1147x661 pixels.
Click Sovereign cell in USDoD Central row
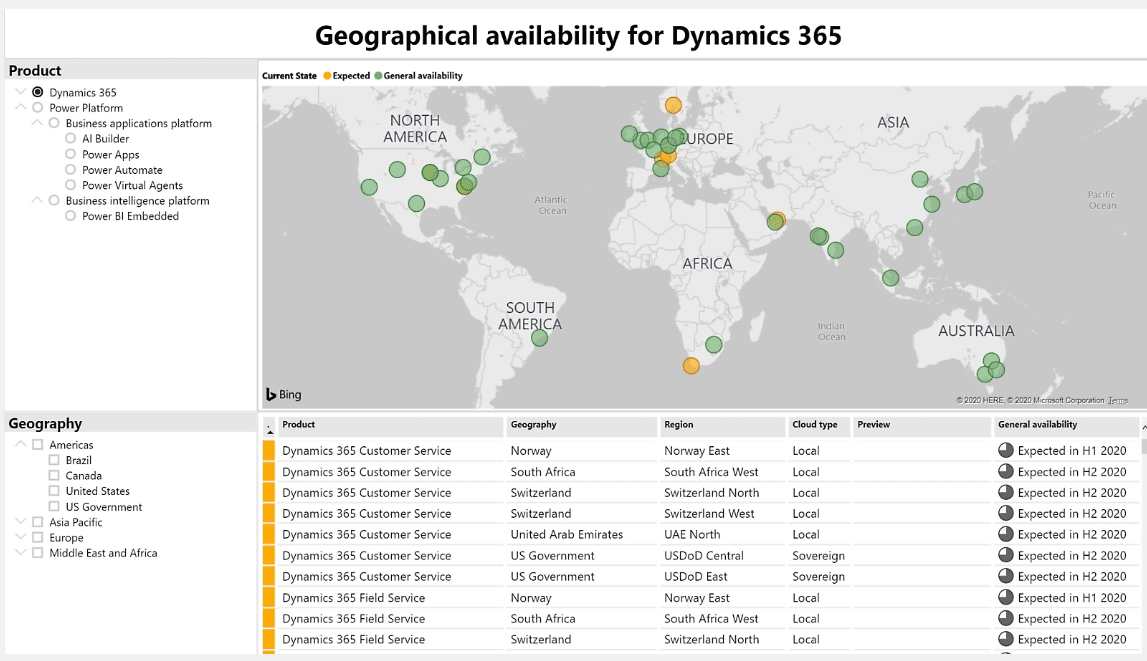[819, 556]
